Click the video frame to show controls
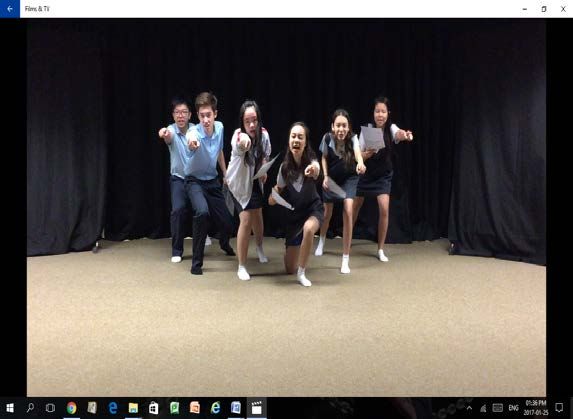The height and width of the screenshot is (419, 573). [286, 207]
